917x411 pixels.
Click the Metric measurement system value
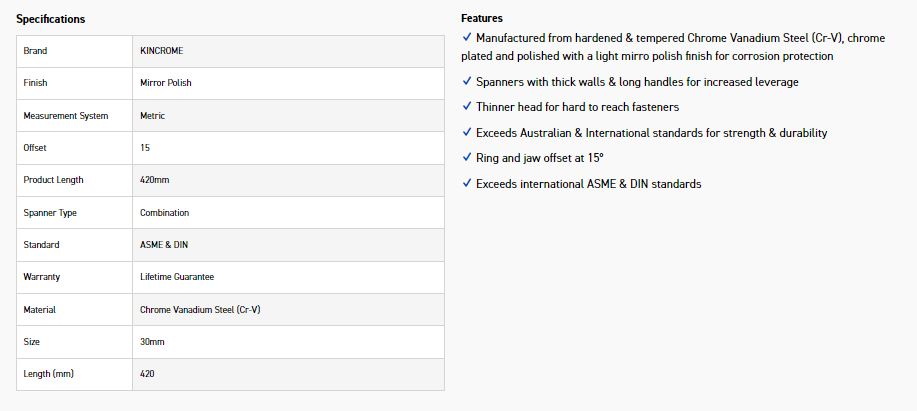(x=153, y=116)
